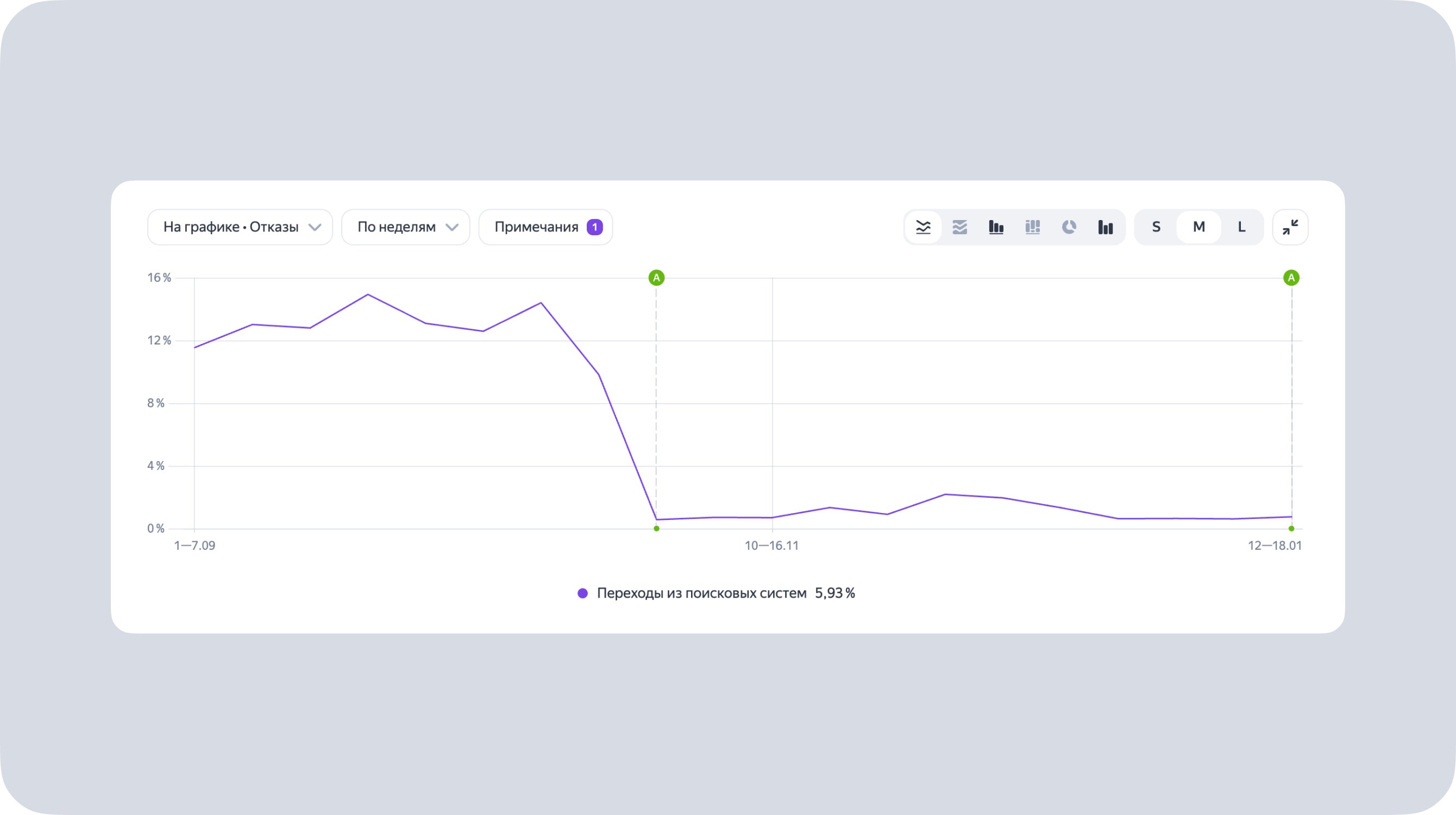Open the Примечания notes button
This screenshot has height=815, width=1456.
pos(536,227)
